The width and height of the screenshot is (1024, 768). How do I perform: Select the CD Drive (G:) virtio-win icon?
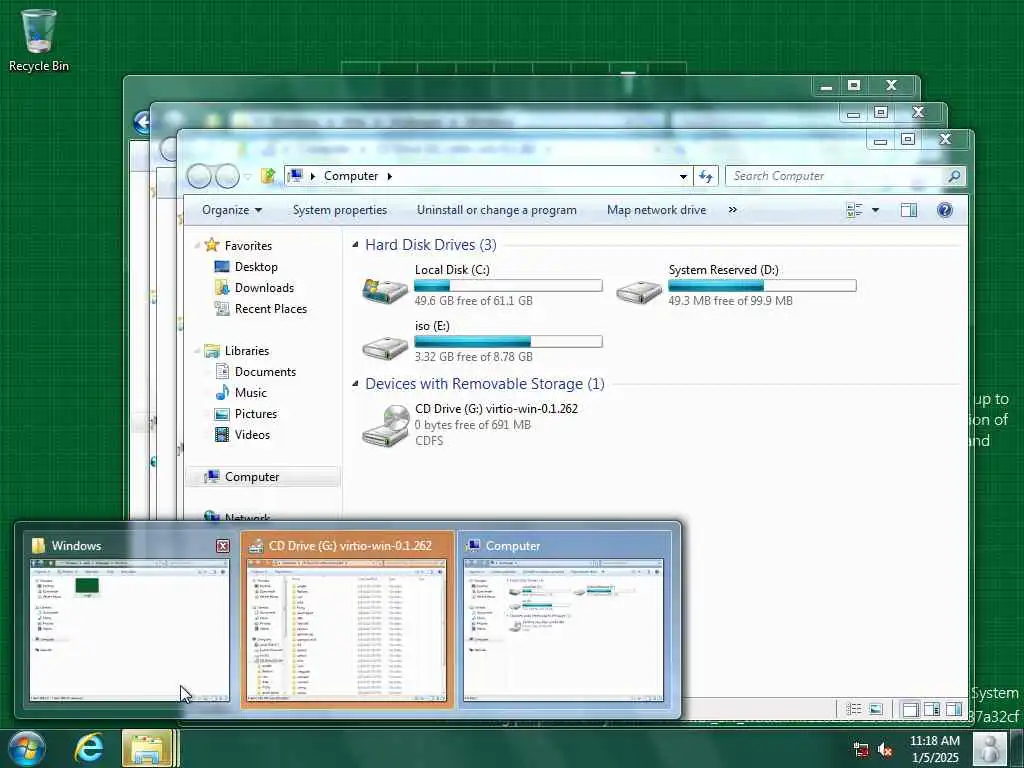point(386,426)
